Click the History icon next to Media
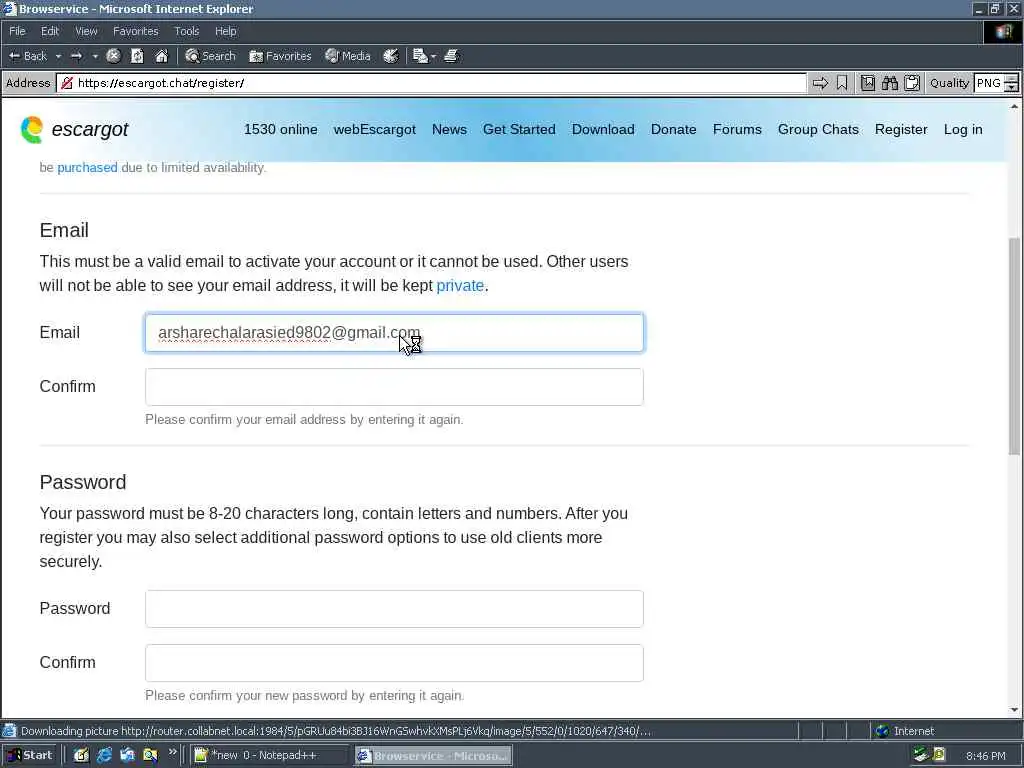Viewport: 1024px width, 768px height. pos(391,56)
